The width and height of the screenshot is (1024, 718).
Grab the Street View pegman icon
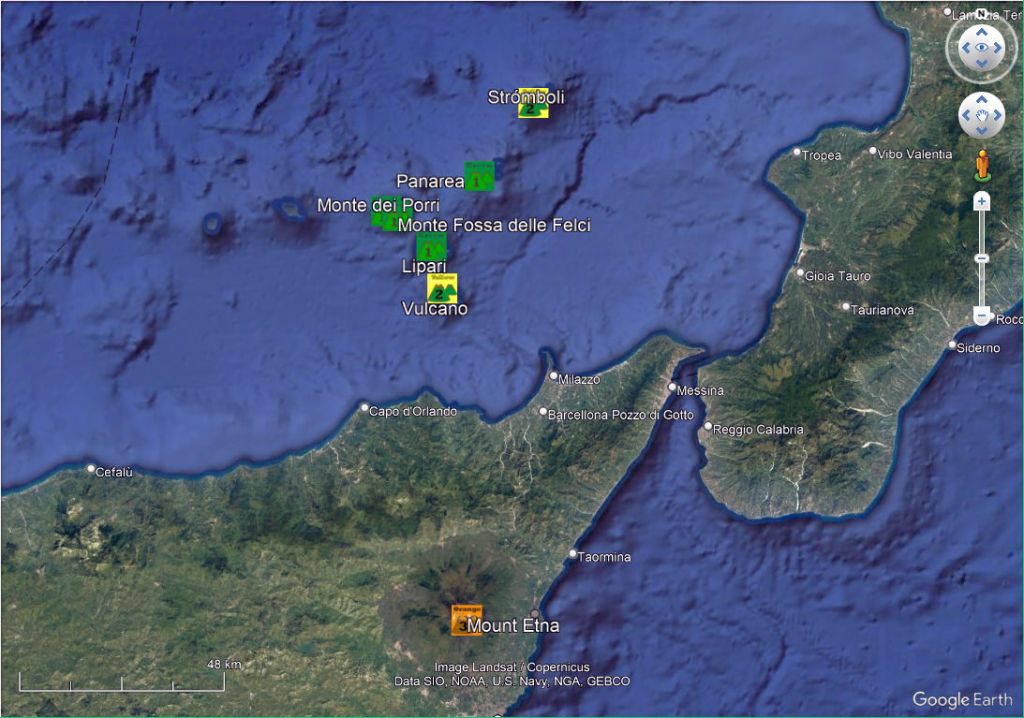coord(982,164)
